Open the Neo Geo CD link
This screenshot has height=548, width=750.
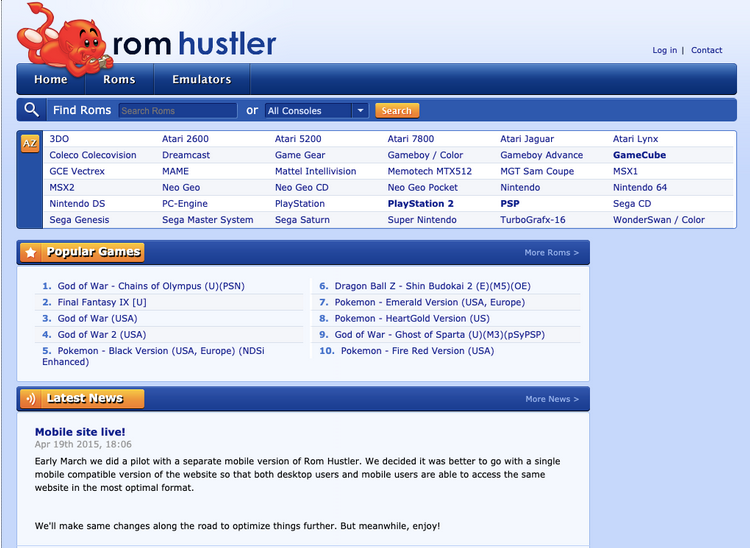point(302,187)
